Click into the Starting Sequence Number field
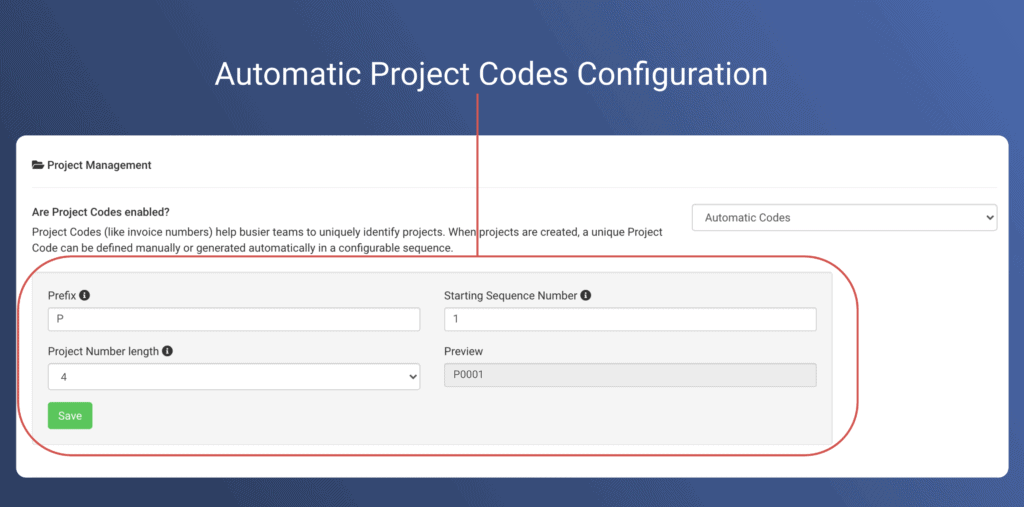This screenshot has height=507, width=1024. point(630,319)
